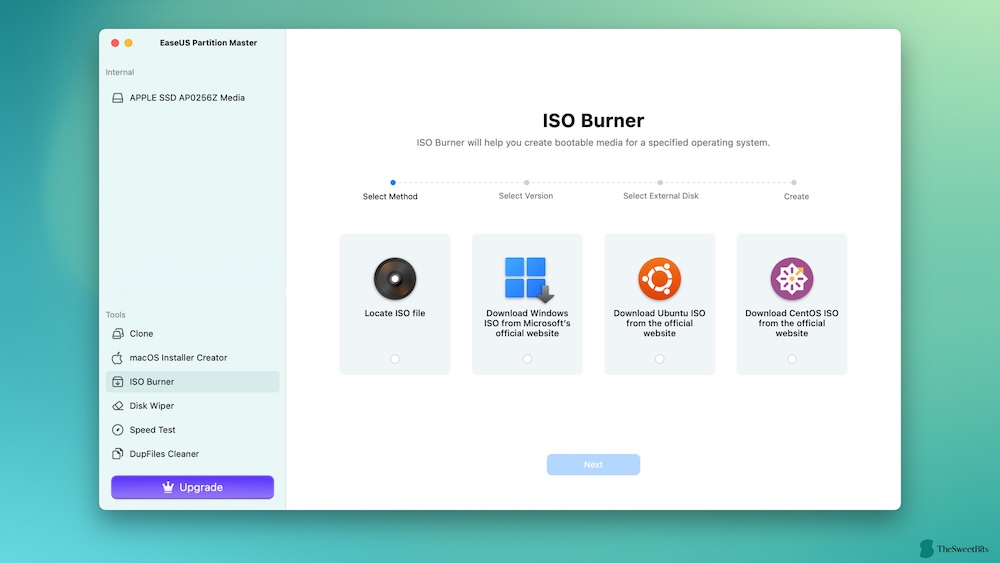Click the yellow minimize window button
The width and height of the screenshot is (1000, 563).
coord(128,43)
